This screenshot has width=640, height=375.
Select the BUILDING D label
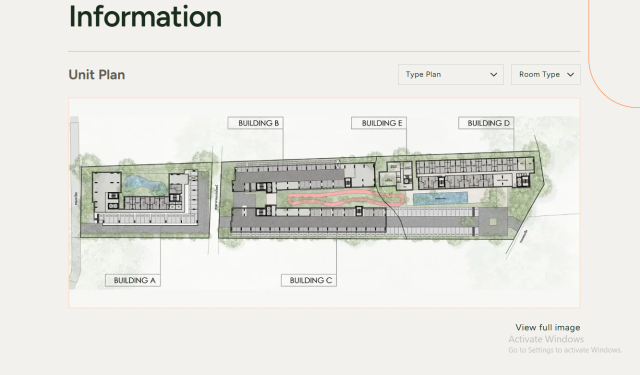point(486,123)
